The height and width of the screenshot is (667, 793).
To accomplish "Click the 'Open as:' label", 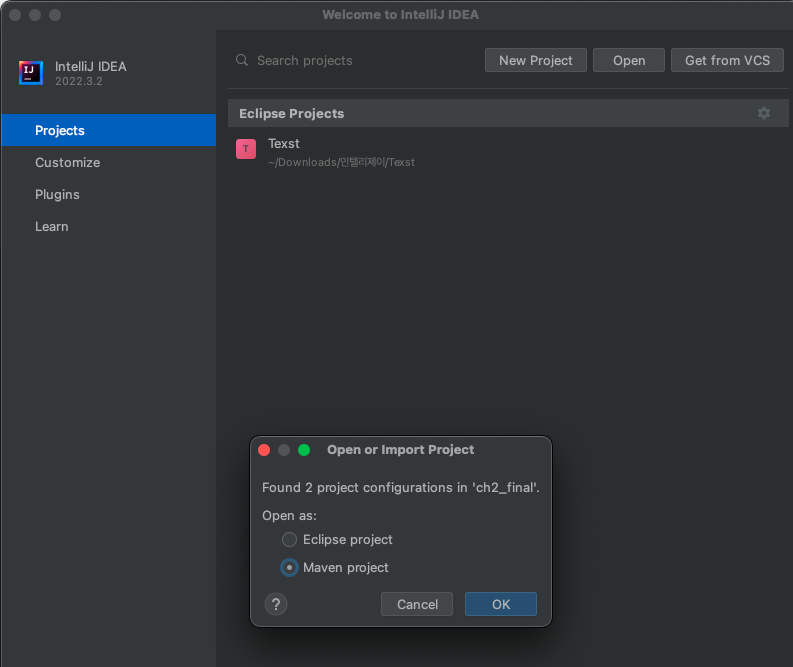I will [289, 516].
